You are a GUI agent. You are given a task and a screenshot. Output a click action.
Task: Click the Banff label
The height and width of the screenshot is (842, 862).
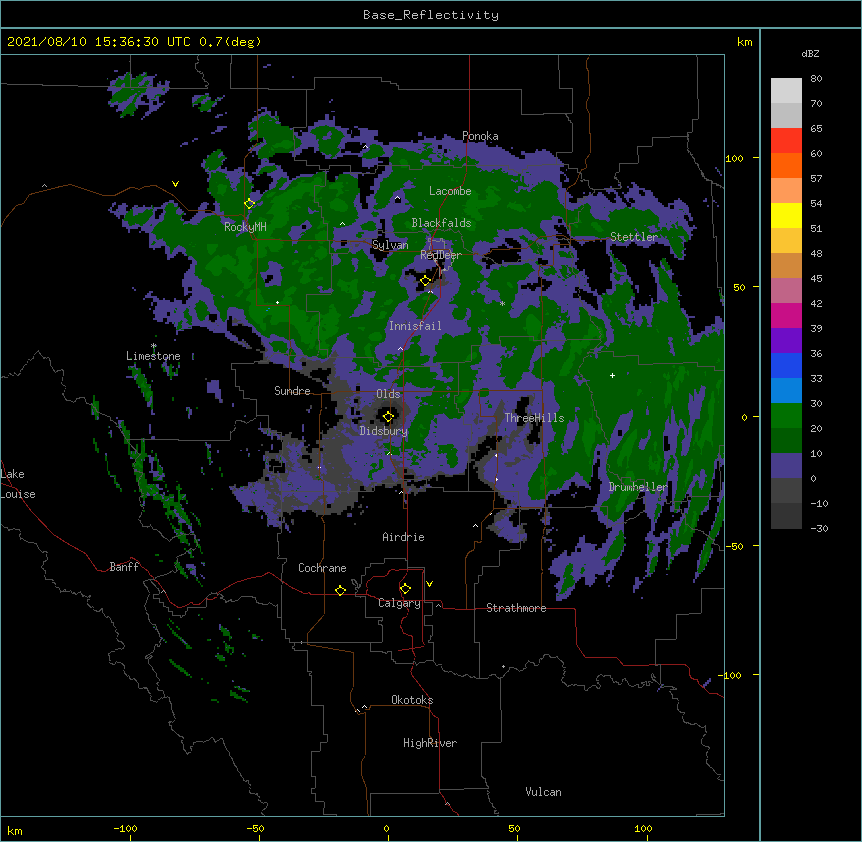(124, 567)
